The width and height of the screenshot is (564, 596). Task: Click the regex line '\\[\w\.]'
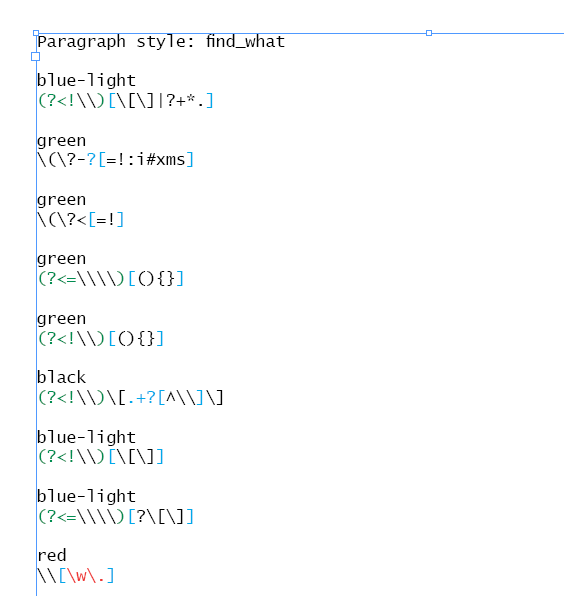[x=76, y=576]
